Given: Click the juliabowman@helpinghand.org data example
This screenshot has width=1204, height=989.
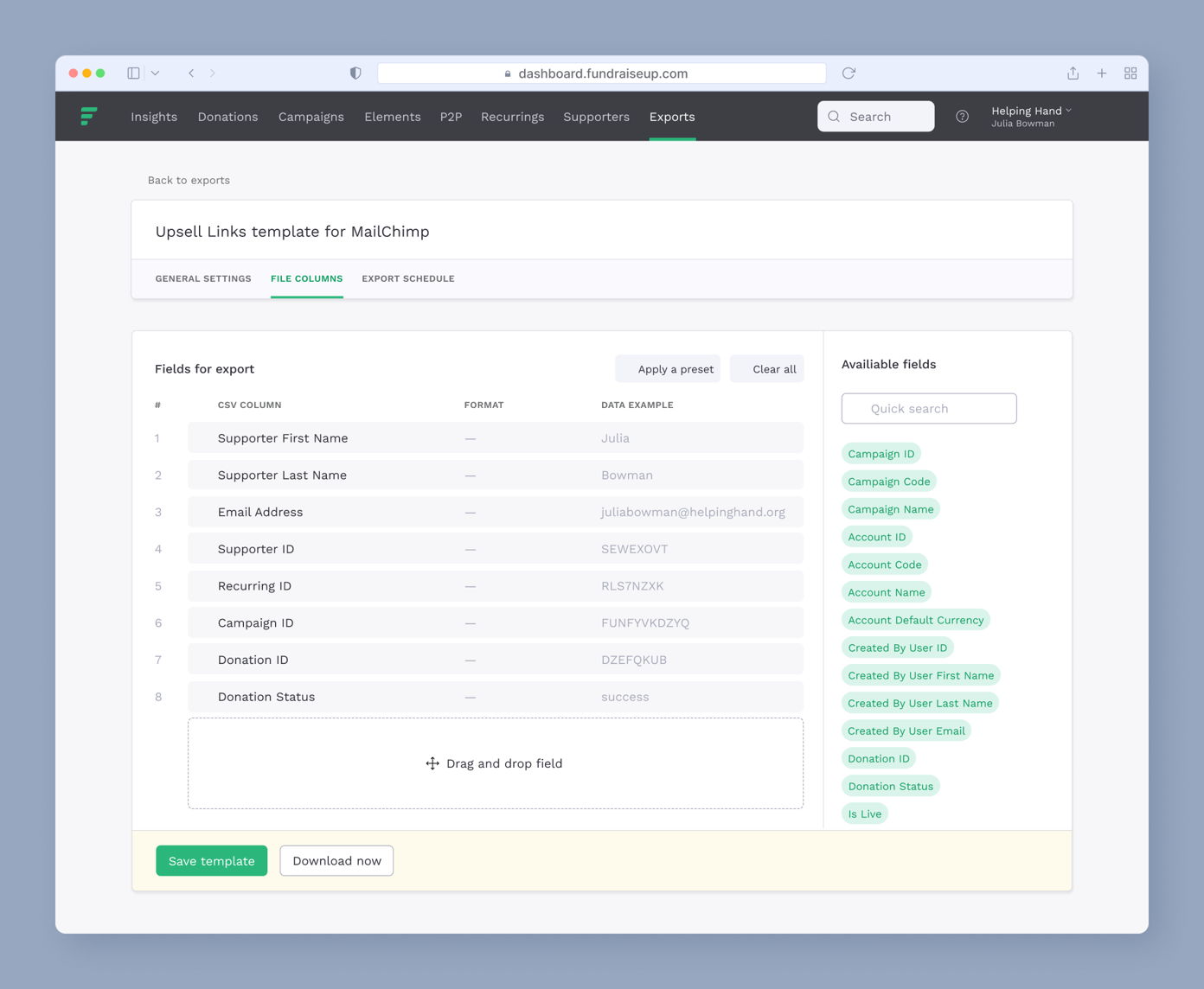Looking at the screenshot, I should pyautogui.click(x=693, y=512).
